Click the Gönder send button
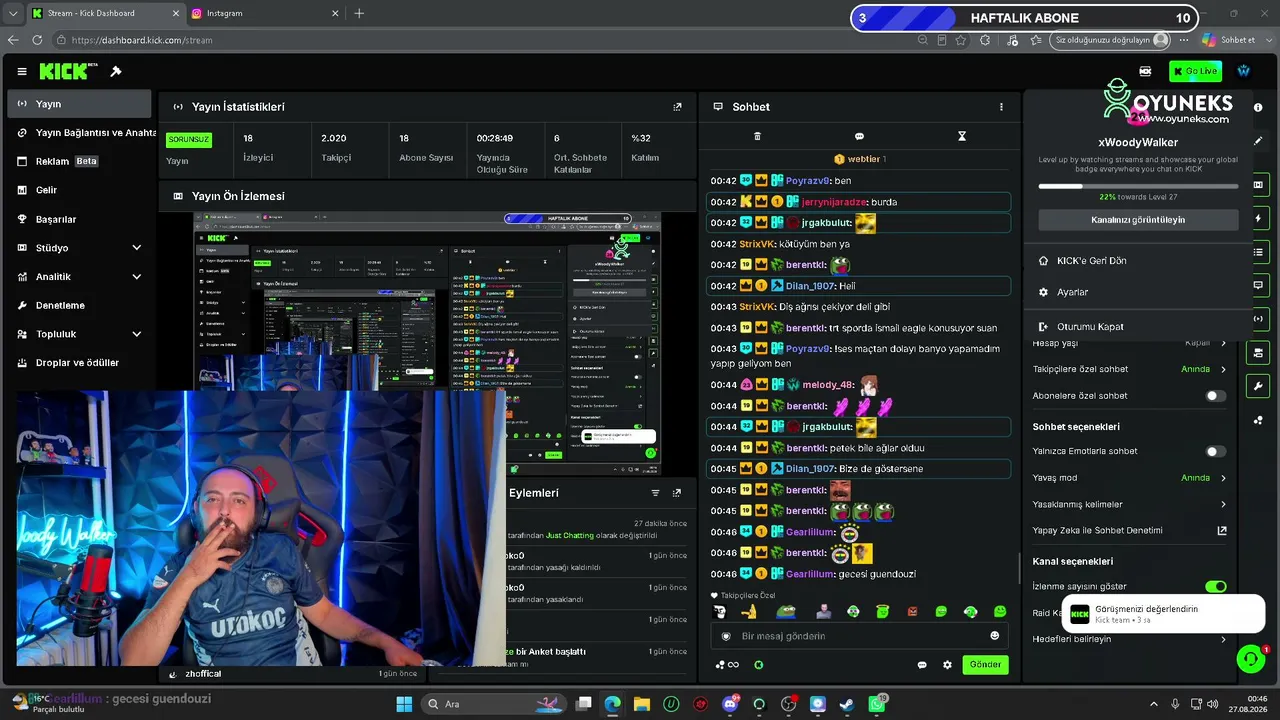The image size is (1280, 720). [x=985, y=665]
